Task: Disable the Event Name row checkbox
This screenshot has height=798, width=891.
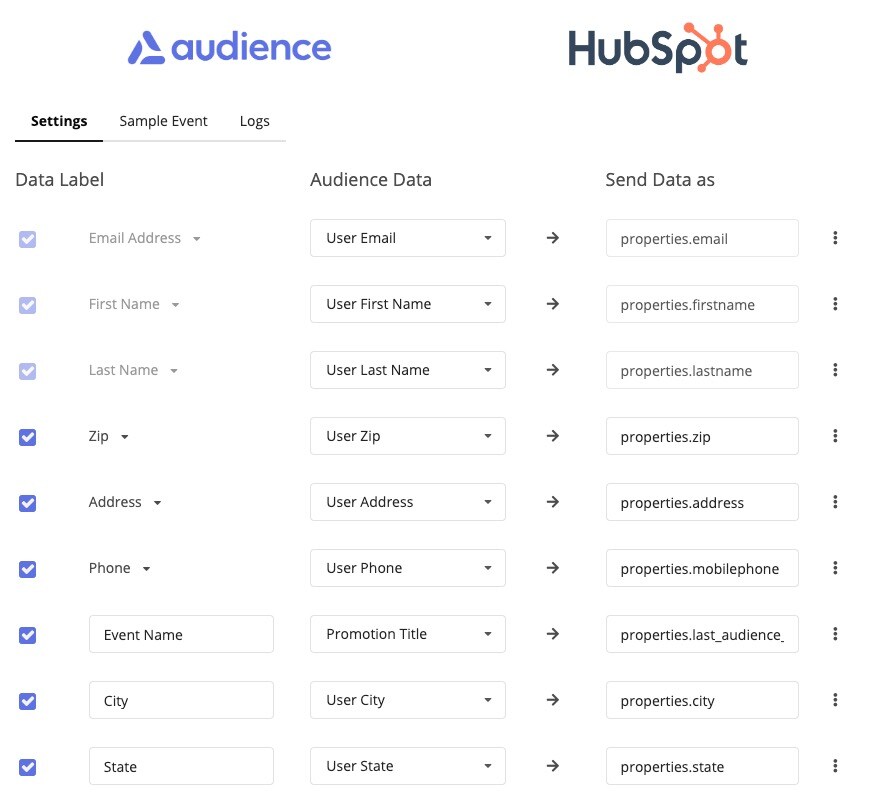Action: [28, 634]
